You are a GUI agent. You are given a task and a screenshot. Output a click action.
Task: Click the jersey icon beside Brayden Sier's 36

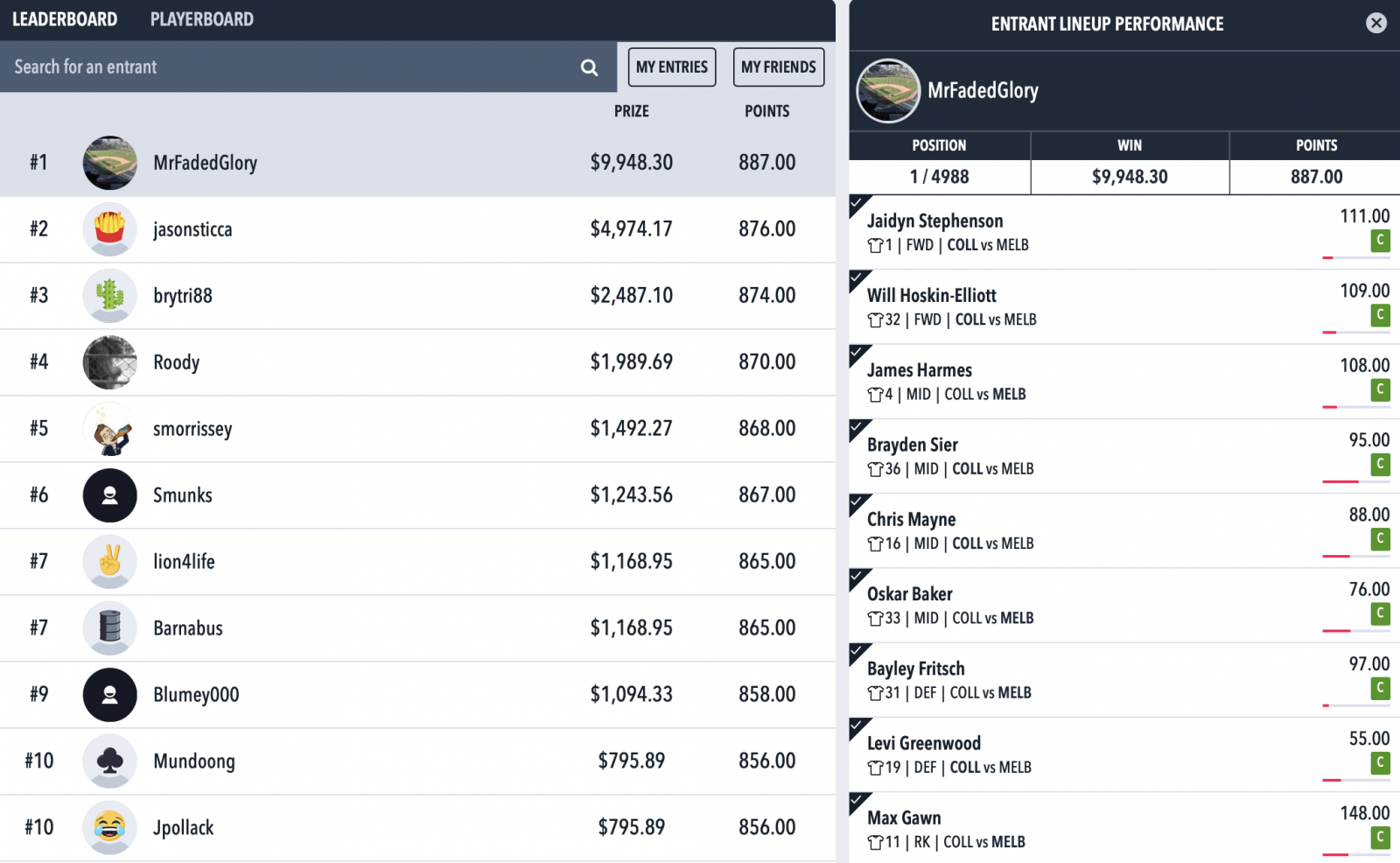(875, 469)
